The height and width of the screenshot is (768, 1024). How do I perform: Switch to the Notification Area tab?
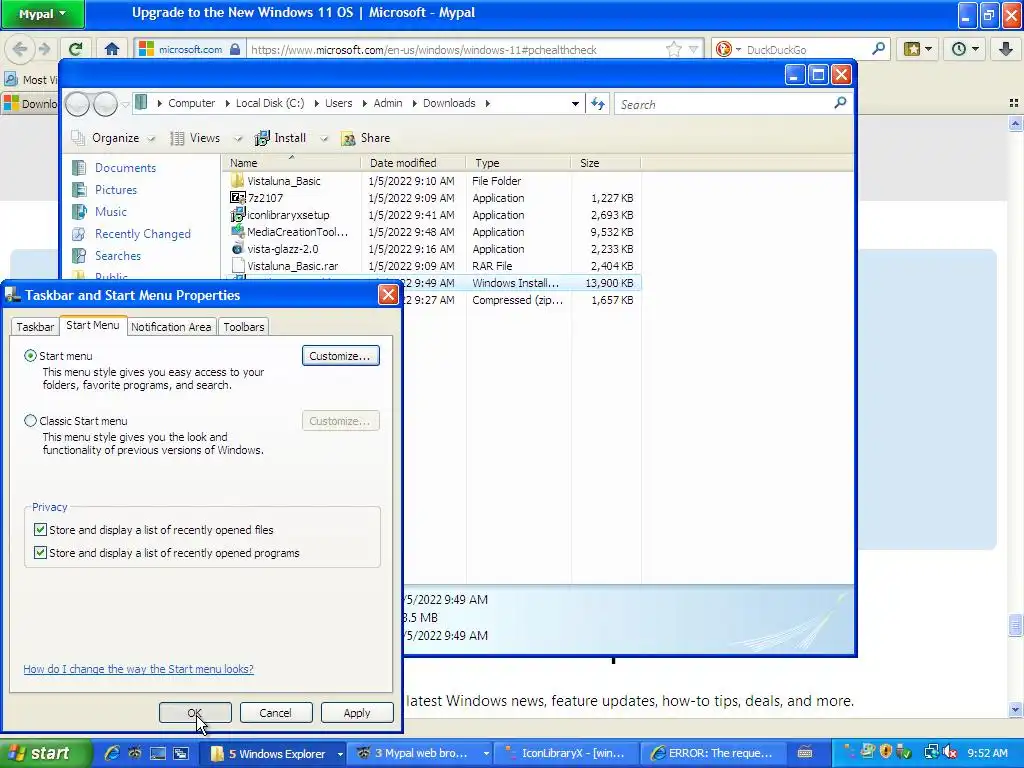[171, 327]
